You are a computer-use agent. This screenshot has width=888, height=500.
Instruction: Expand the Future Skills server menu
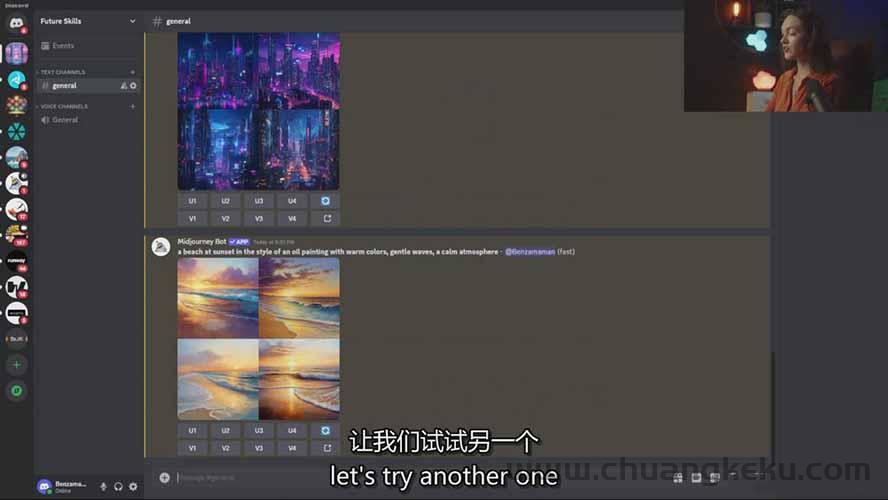pos(132,21)
